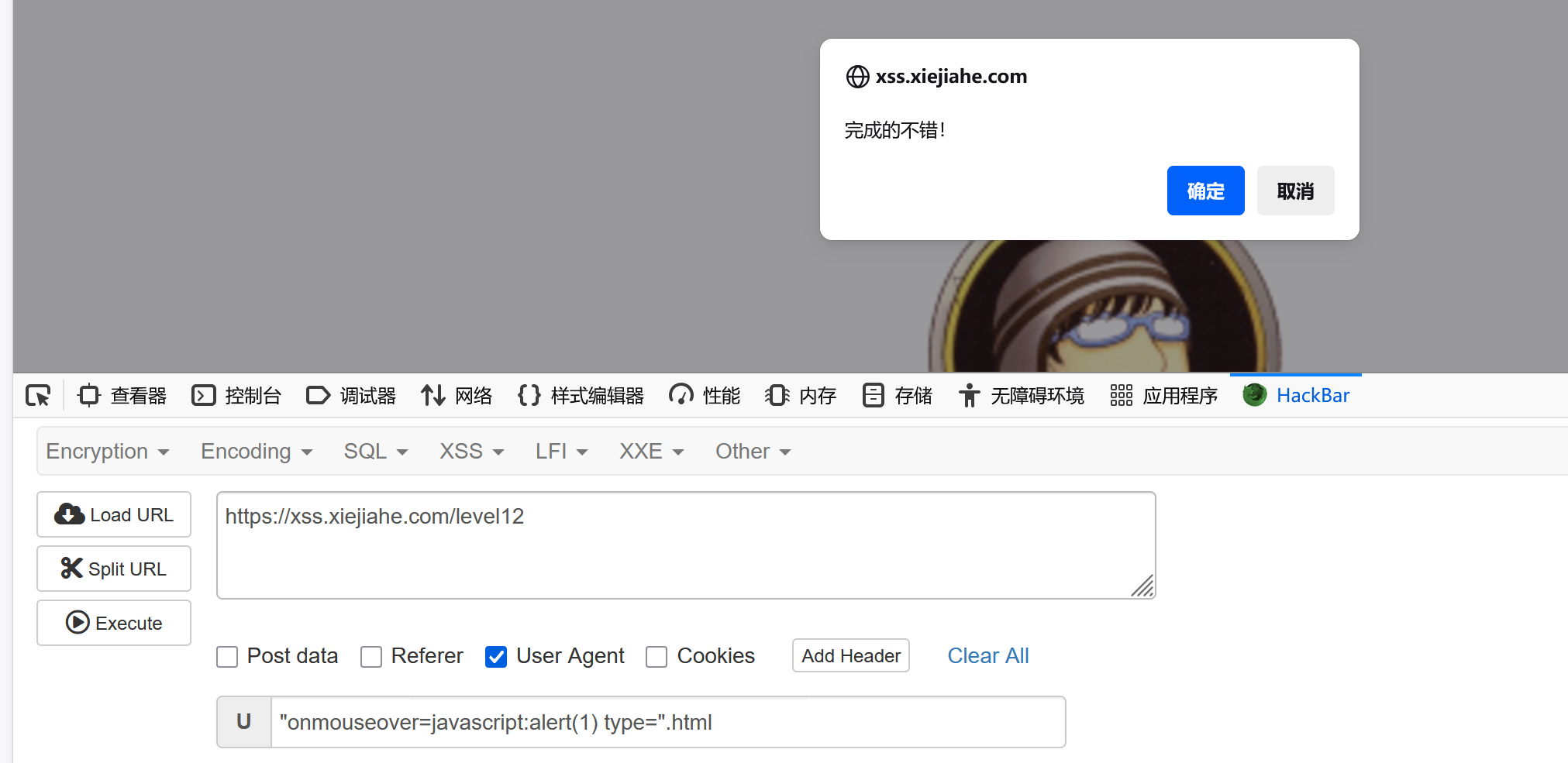The image size is (1568, 763).
Task: Click into the URL text area
Action: (686, 545)
